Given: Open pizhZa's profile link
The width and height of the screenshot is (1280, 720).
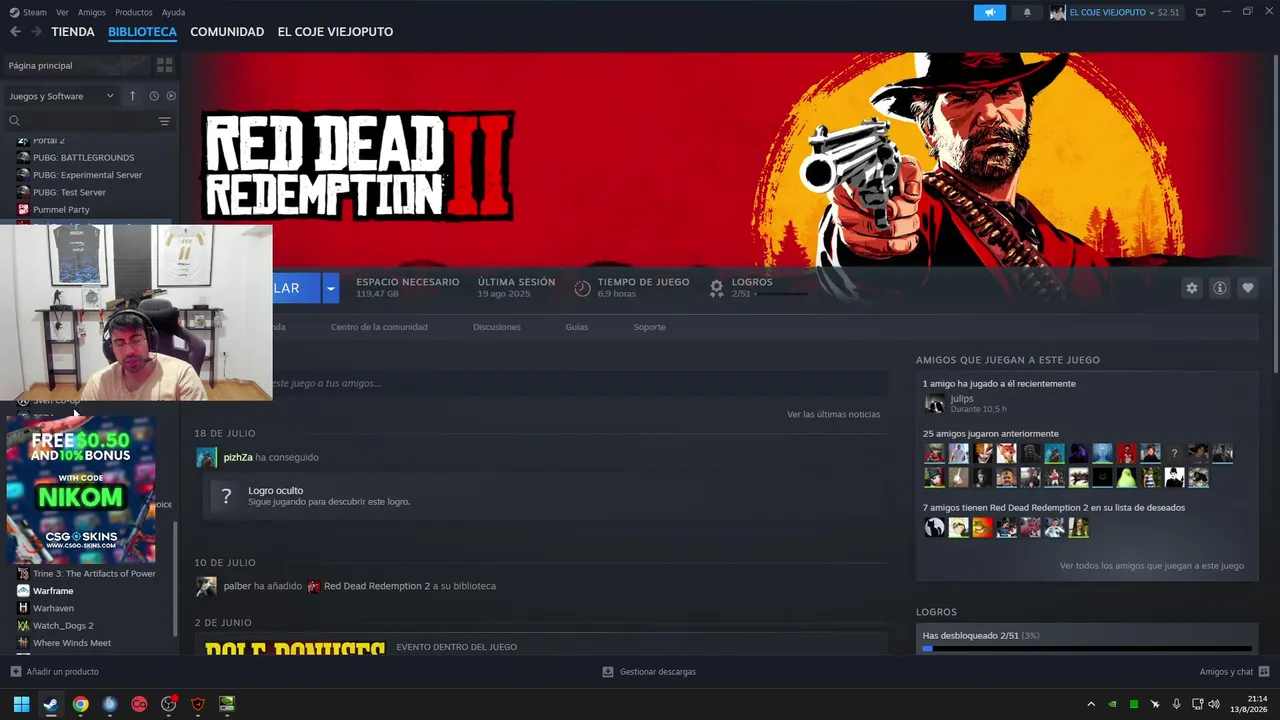Looking at the screenshot, I should [x=238, y=457].
